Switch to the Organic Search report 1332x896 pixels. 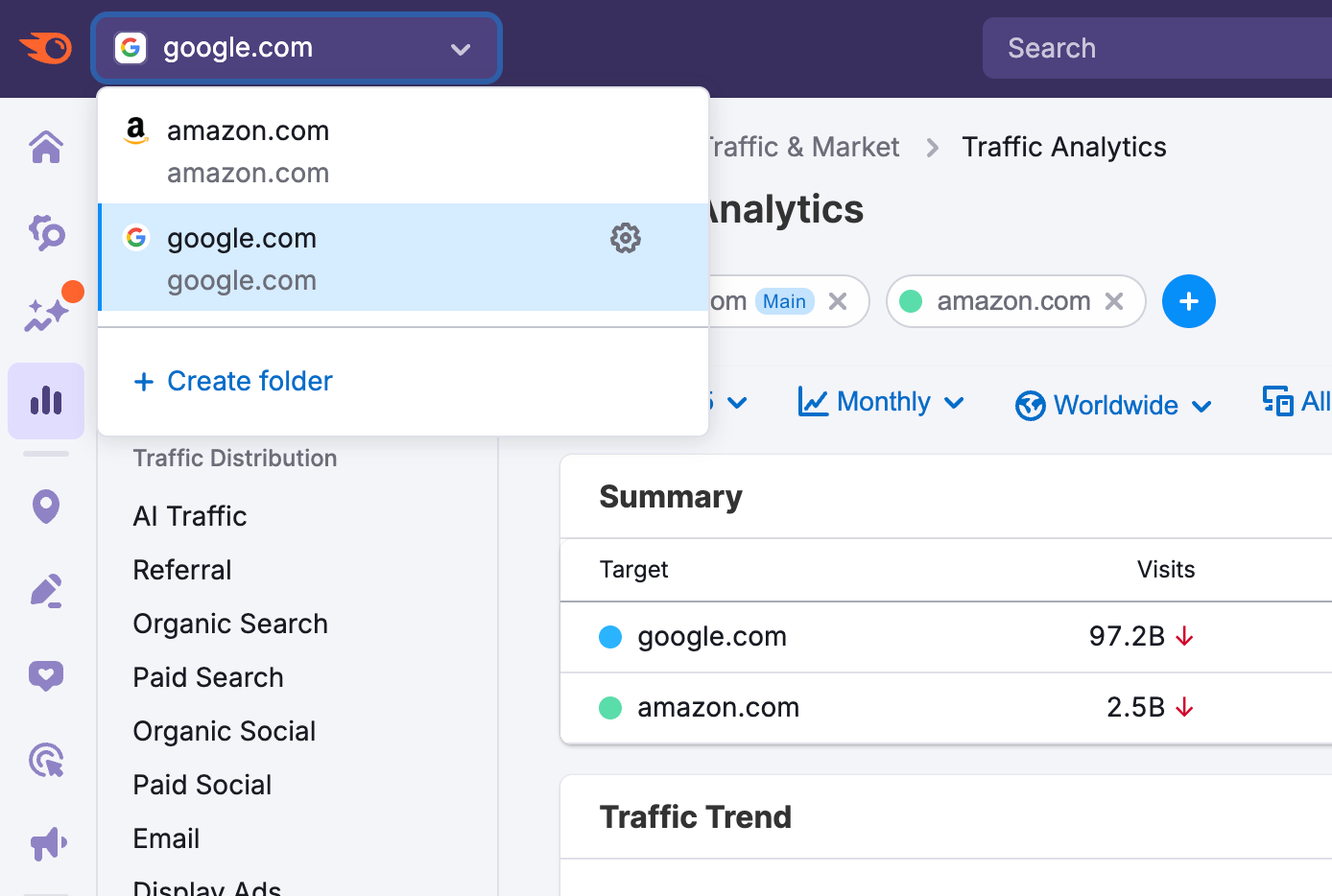point(230,624)
